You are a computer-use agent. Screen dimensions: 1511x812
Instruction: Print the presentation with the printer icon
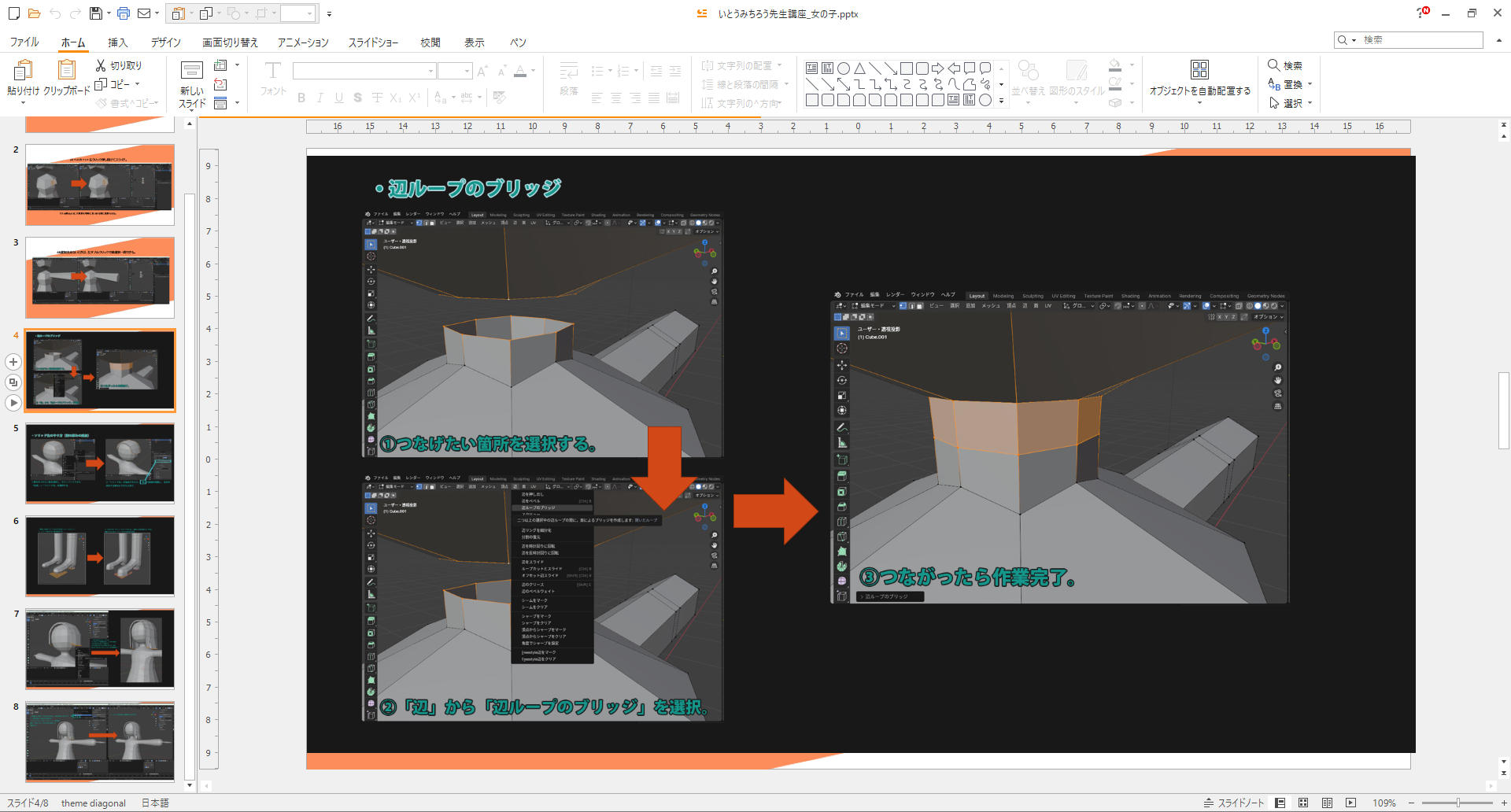click(x=124, y=13)
